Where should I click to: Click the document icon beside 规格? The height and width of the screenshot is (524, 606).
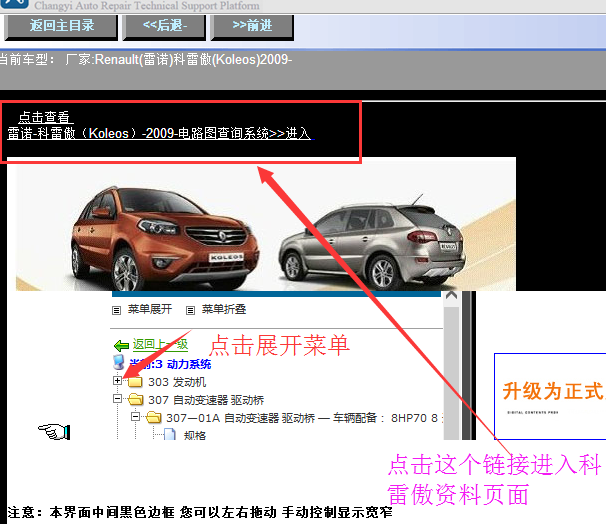(170, 434)
